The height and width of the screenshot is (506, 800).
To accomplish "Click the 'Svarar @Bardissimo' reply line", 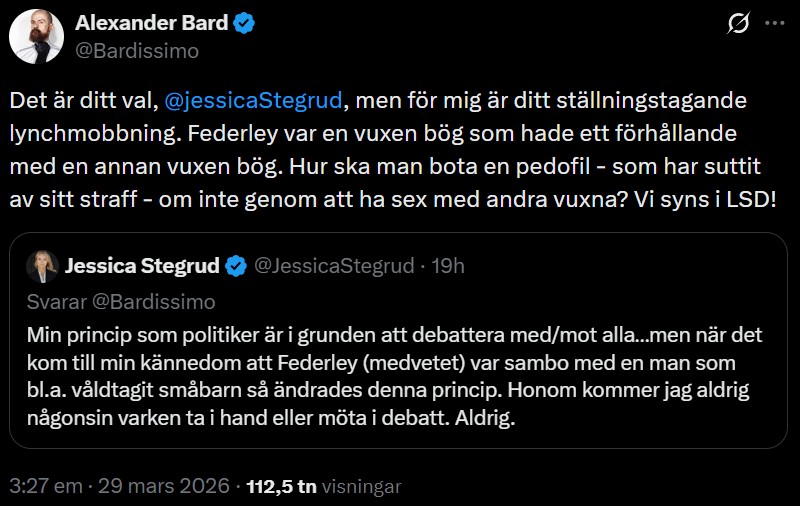I will [x=121, y=301].
